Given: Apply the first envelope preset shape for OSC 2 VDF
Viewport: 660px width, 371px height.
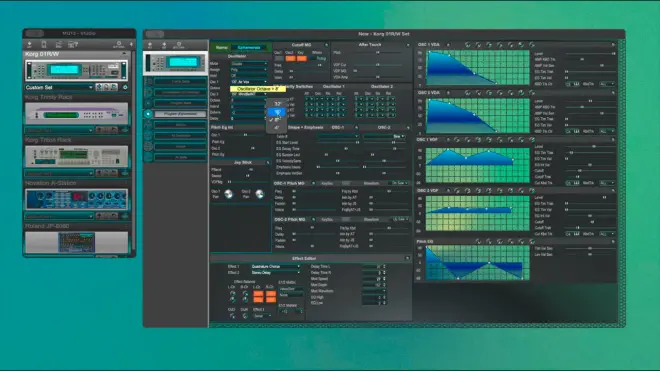Looking at the screenshot, I should [x=457, y=191].
